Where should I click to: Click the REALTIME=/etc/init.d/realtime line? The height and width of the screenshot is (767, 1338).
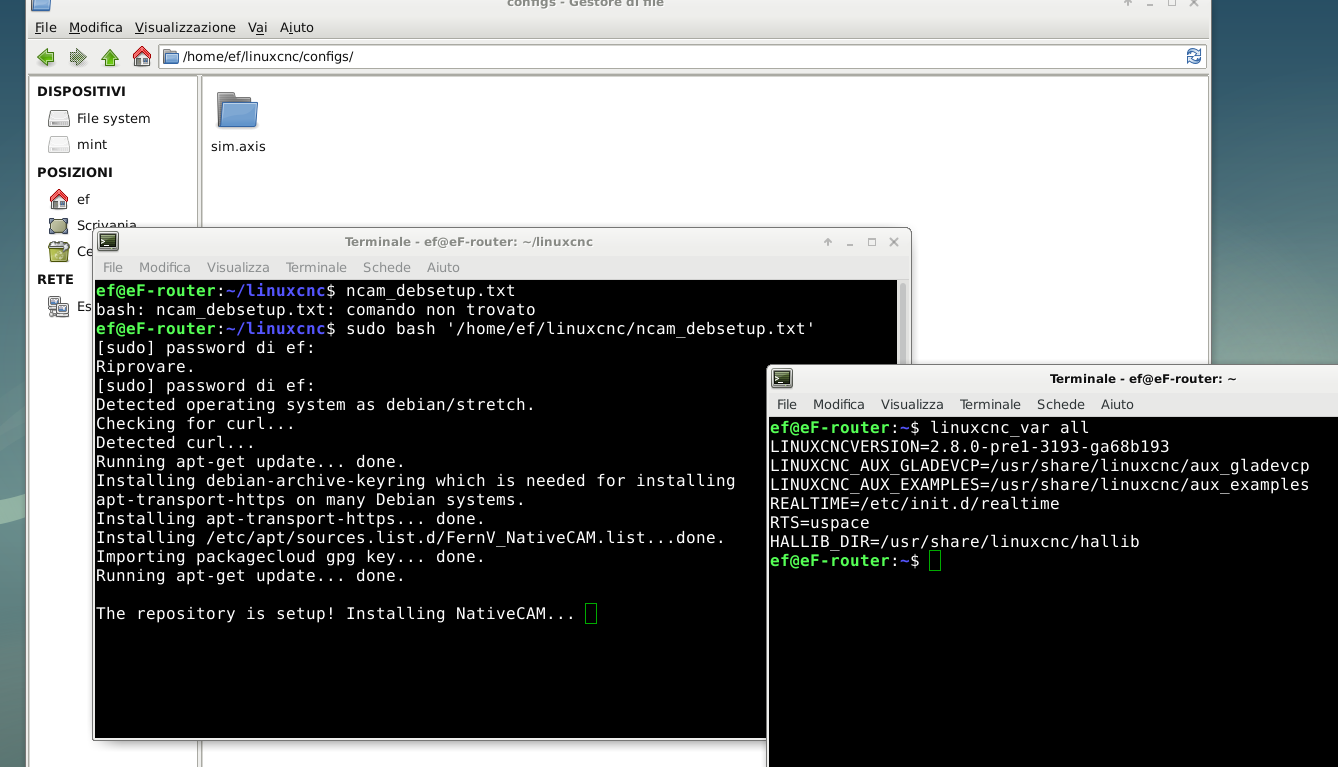click(914, 504)
